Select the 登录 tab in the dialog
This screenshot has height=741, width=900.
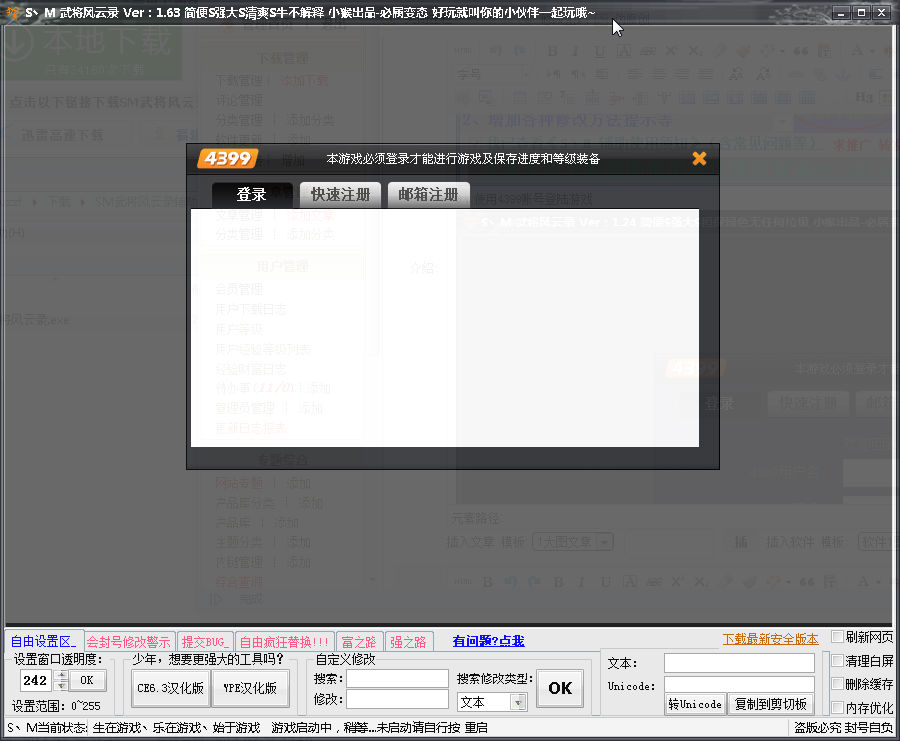(x=252, y=195)
